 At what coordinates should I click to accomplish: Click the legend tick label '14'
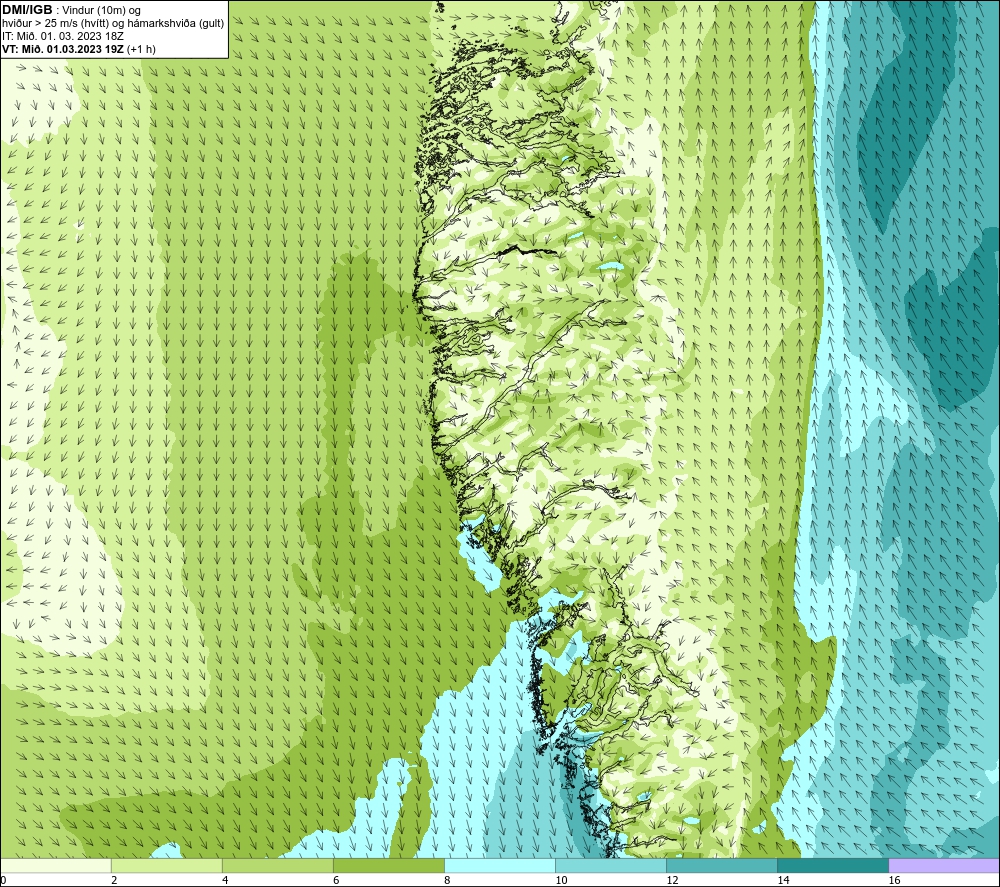pyautogui.click(x=783, y=880)
